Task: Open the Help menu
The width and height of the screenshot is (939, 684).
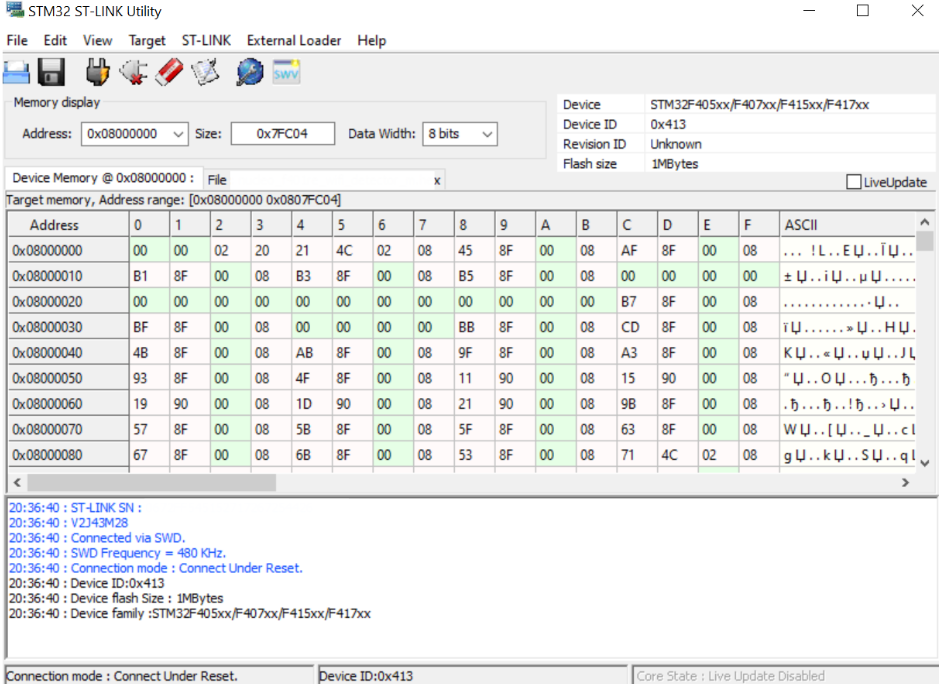Action: [372, 41]
